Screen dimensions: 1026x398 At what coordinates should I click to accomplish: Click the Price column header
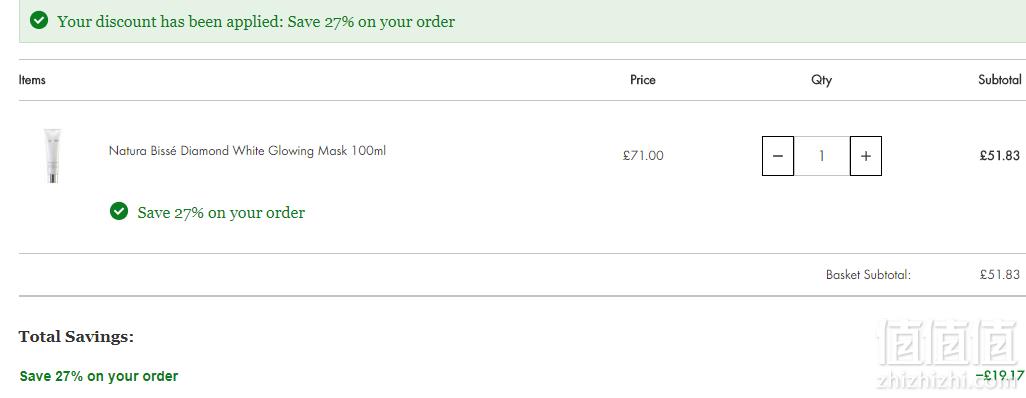click(643, 80)
